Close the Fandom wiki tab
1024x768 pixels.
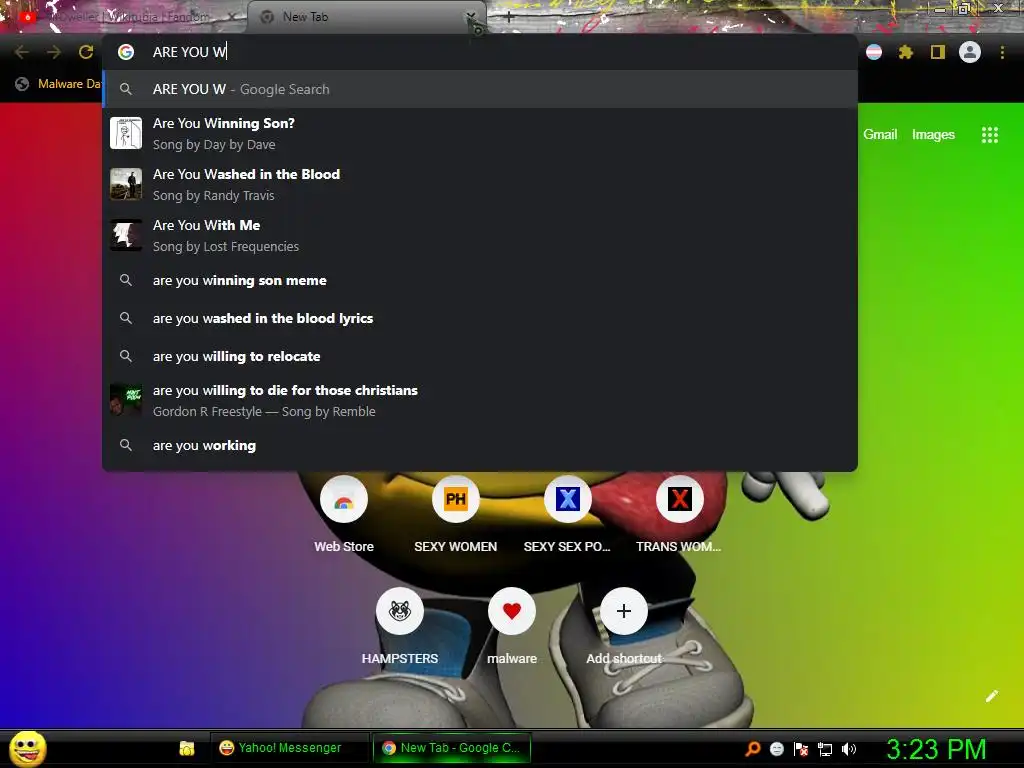point(232,17)
